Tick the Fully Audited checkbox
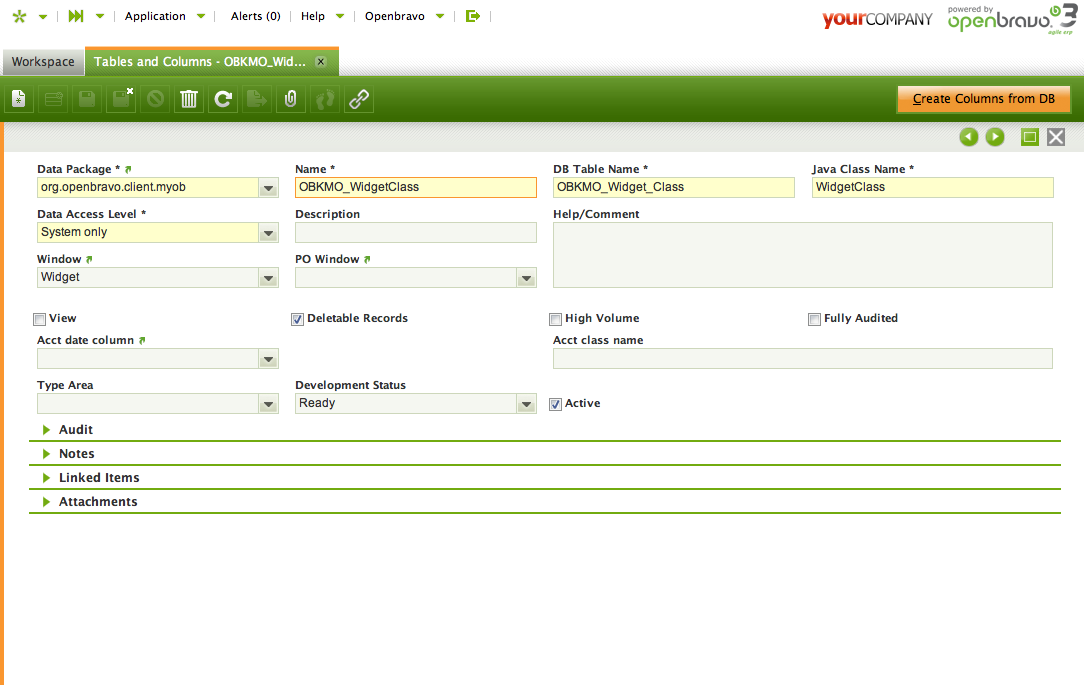 815,319
